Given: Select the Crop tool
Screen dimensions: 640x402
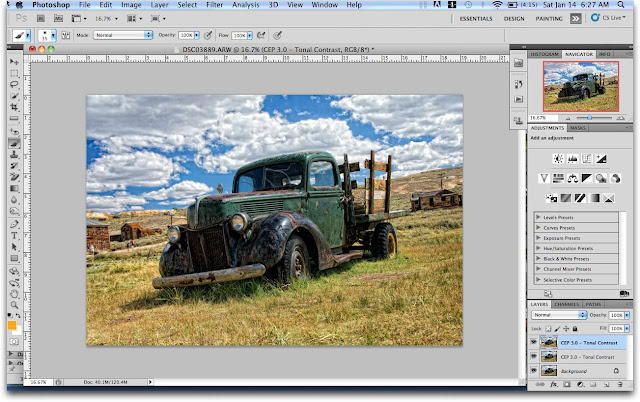Looking at the screenshot, I should (x=14, y=107).
